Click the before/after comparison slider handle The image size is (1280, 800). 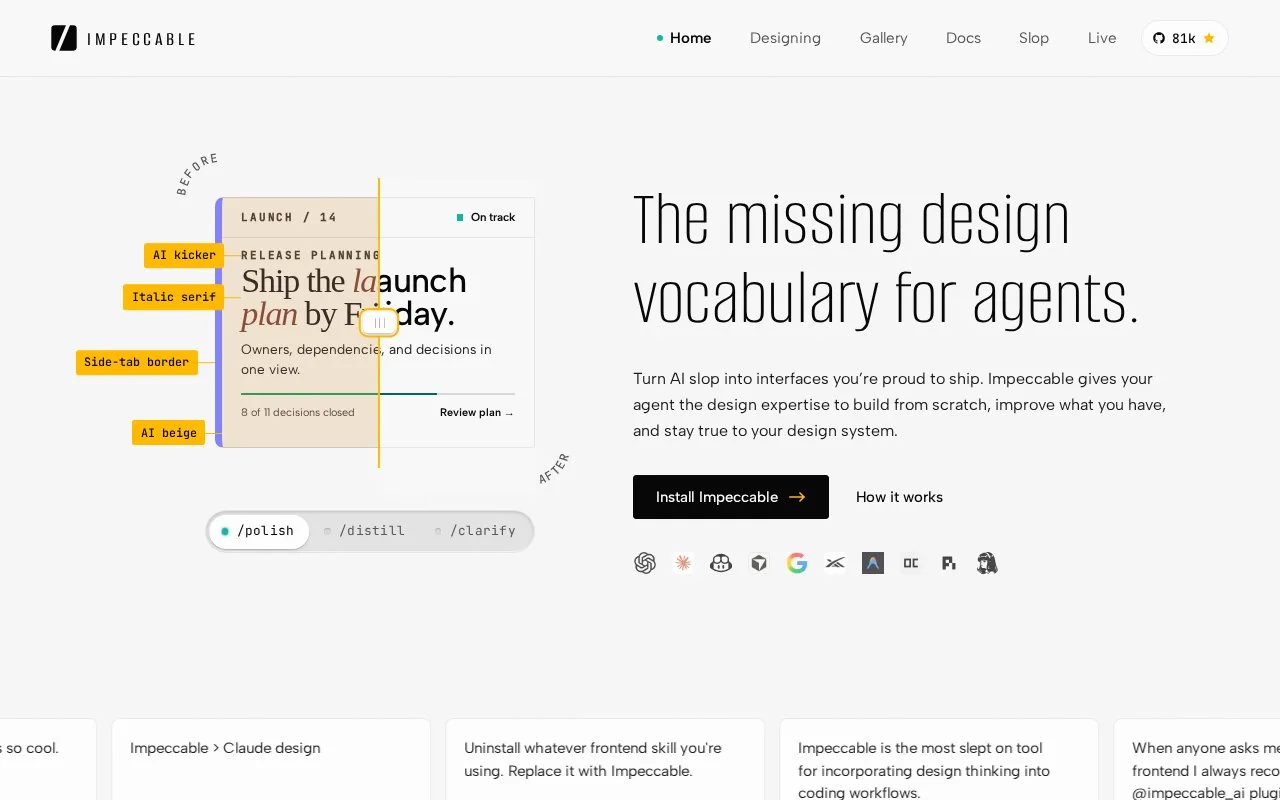pos(379,323)
